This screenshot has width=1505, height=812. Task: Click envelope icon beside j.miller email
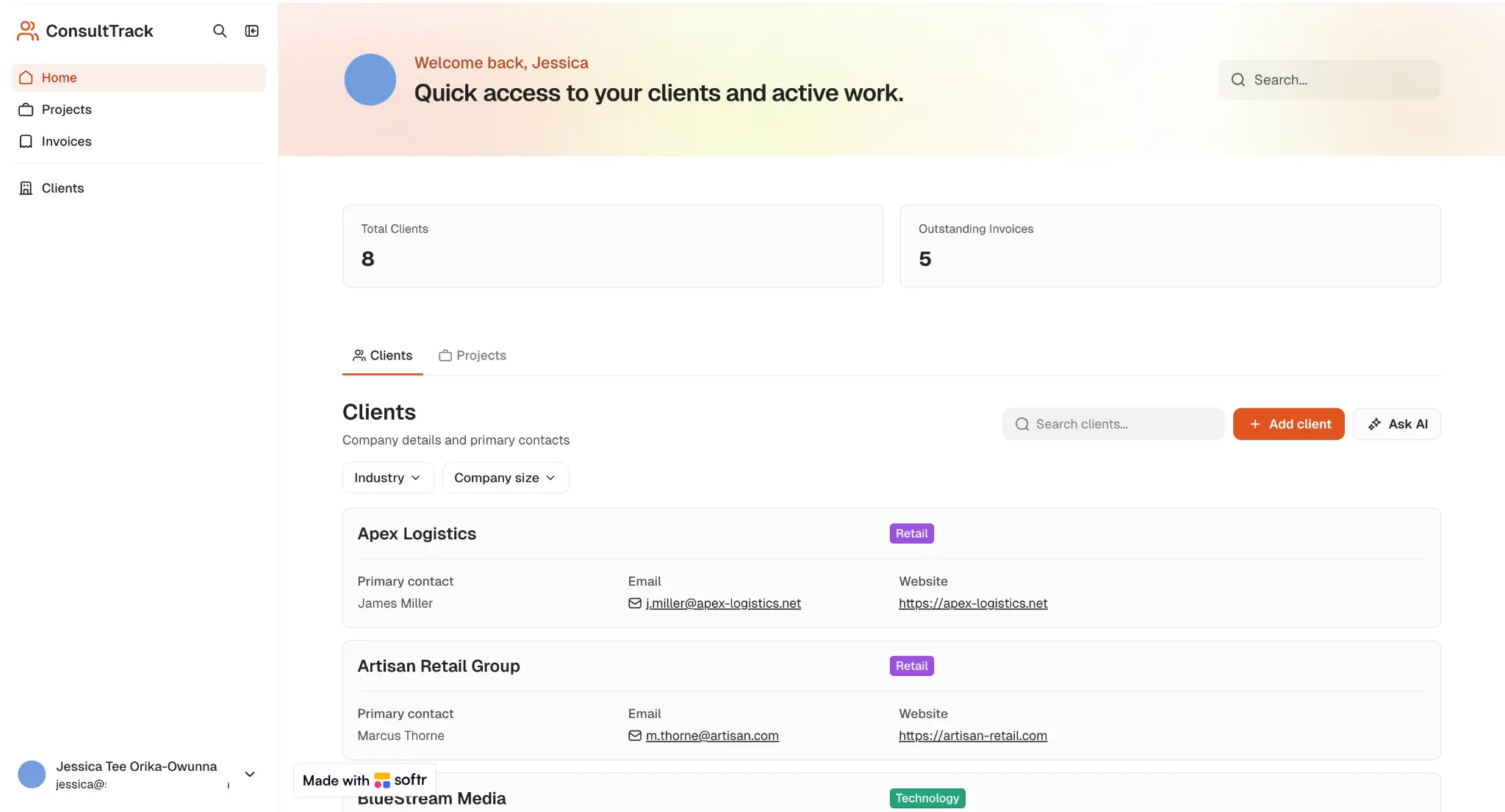(635, 603)
